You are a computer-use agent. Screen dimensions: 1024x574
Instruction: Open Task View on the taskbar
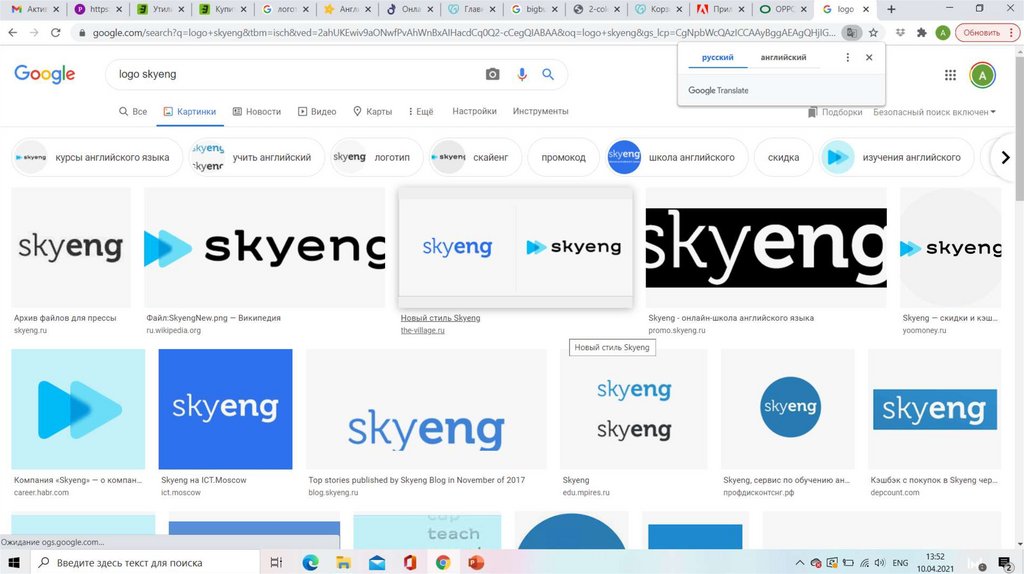276,562
